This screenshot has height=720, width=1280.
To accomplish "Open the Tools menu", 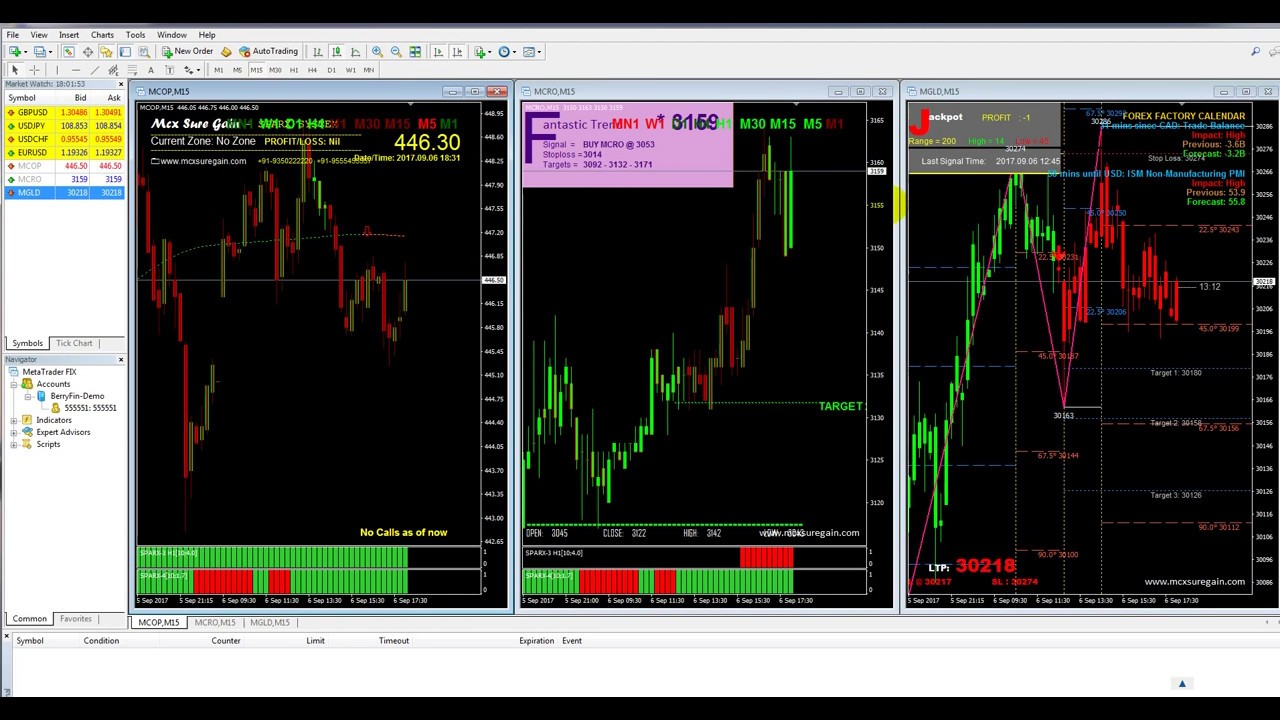I will click(135, 35).
